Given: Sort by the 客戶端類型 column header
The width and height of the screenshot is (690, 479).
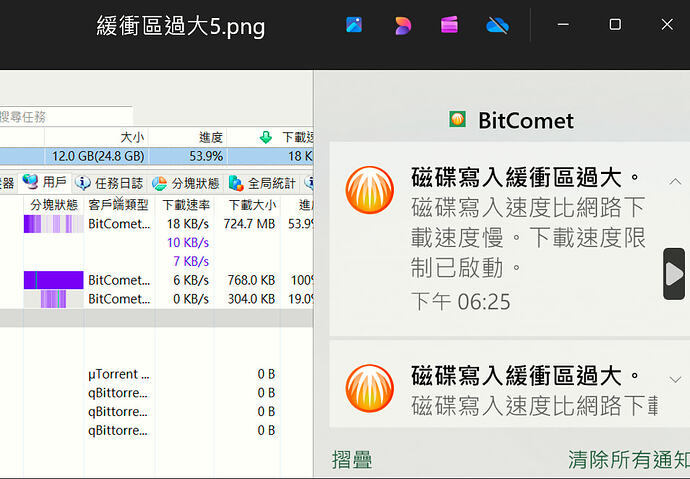Looking at the screenshot, I should point(118,205).
